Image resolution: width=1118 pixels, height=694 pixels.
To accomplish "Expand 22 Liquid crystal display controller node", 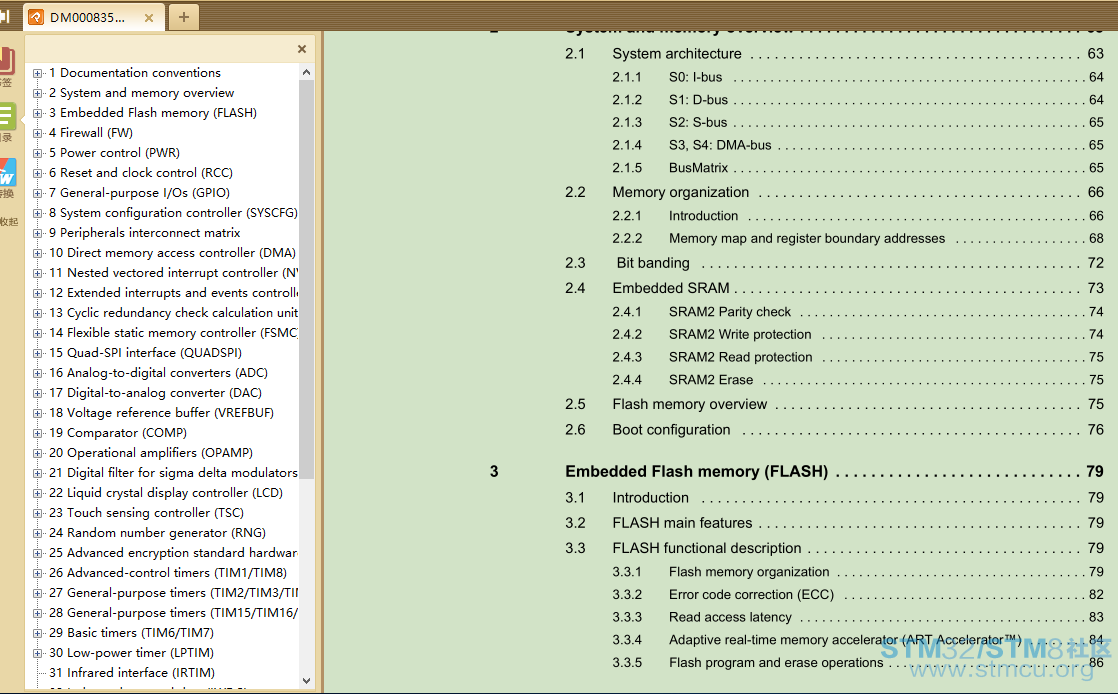I will tap(38, 493).
